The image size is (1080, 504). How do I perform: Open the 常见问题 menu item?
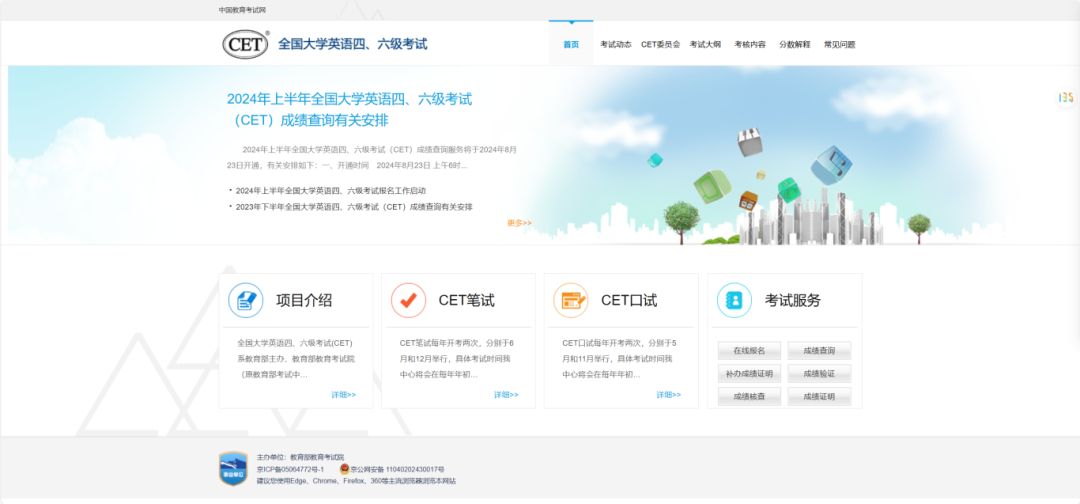point(840,44)
